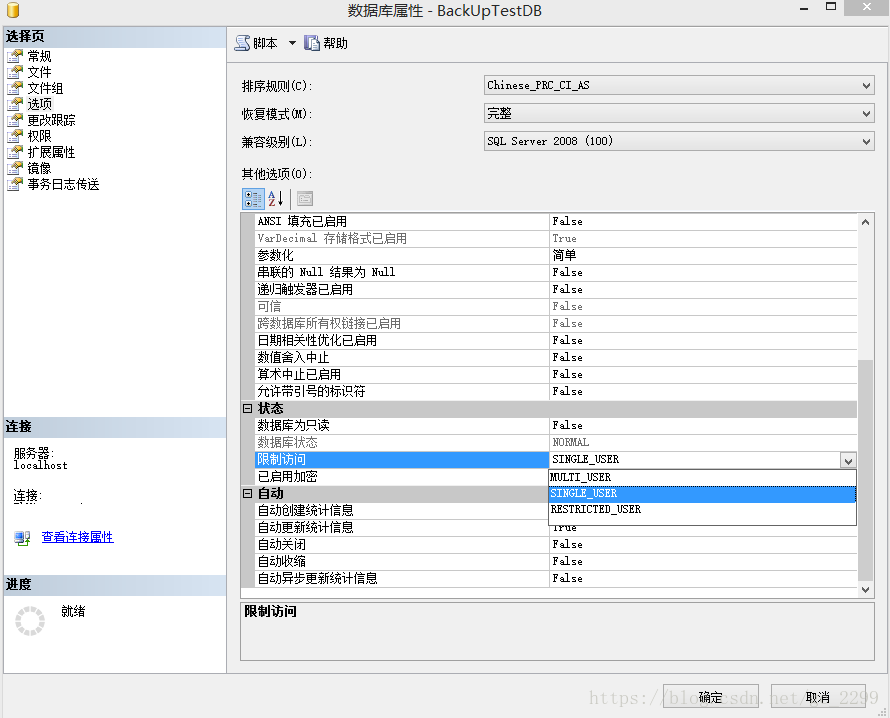
Task: Choose MULTI_USER from the list
Action: (581, 477)
